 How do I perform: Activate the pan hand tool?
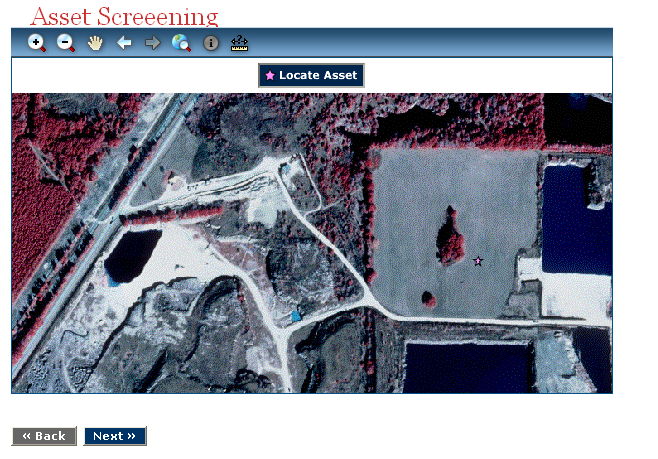pos(95,43)
